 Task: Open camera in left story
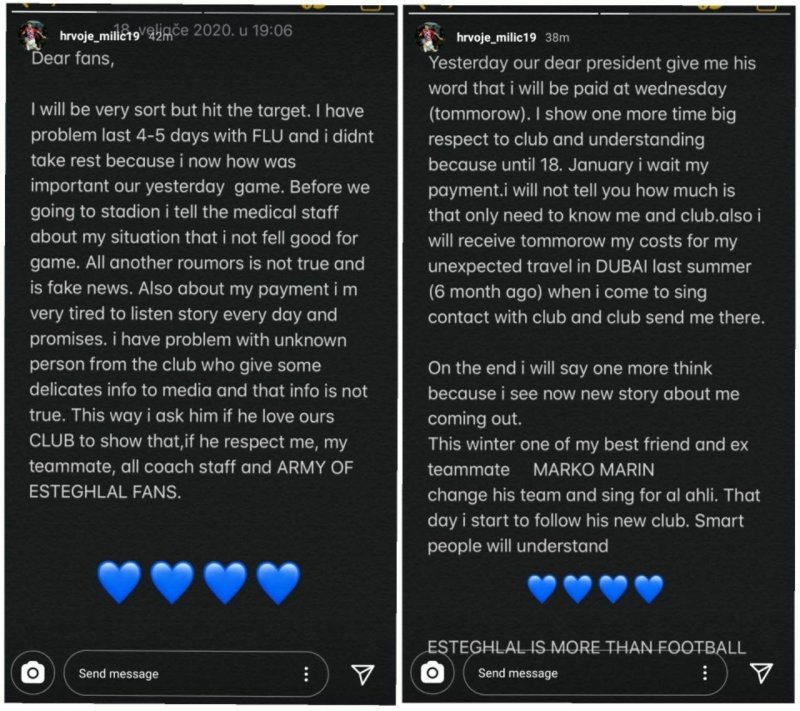tap(33, 673)
